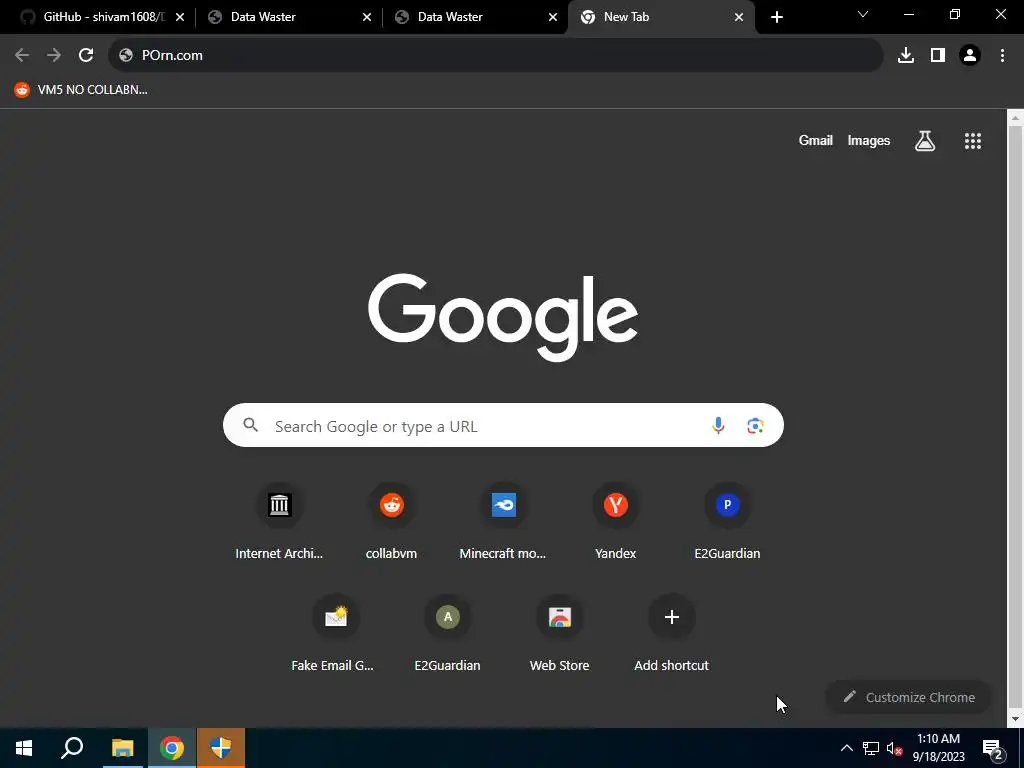
Task: Open the taskbar clock and date
Action: coord(938,748)
